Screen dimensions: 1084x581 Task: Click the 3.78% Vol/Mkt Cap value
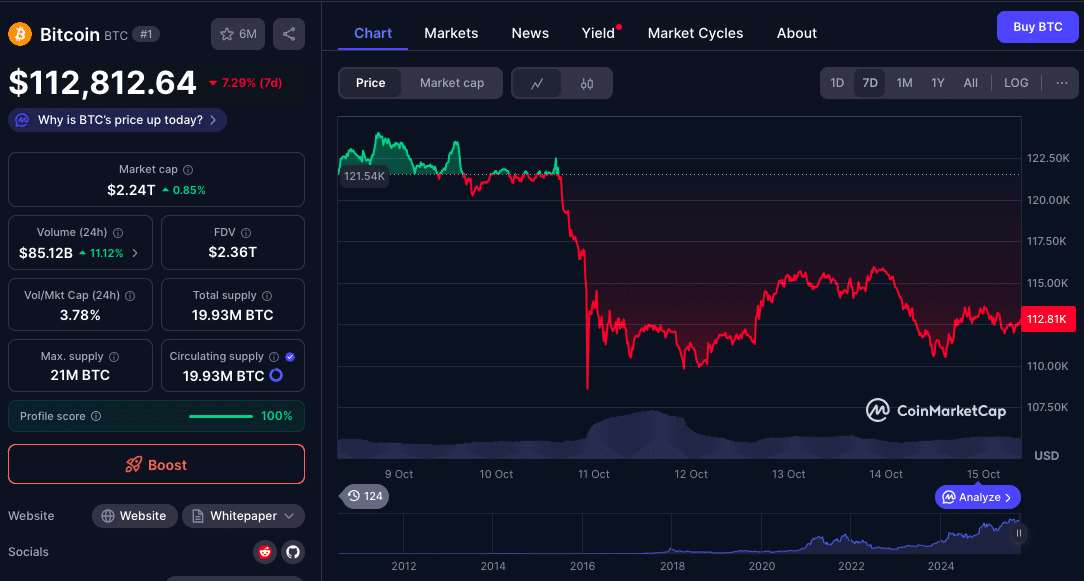pos(80,315)
